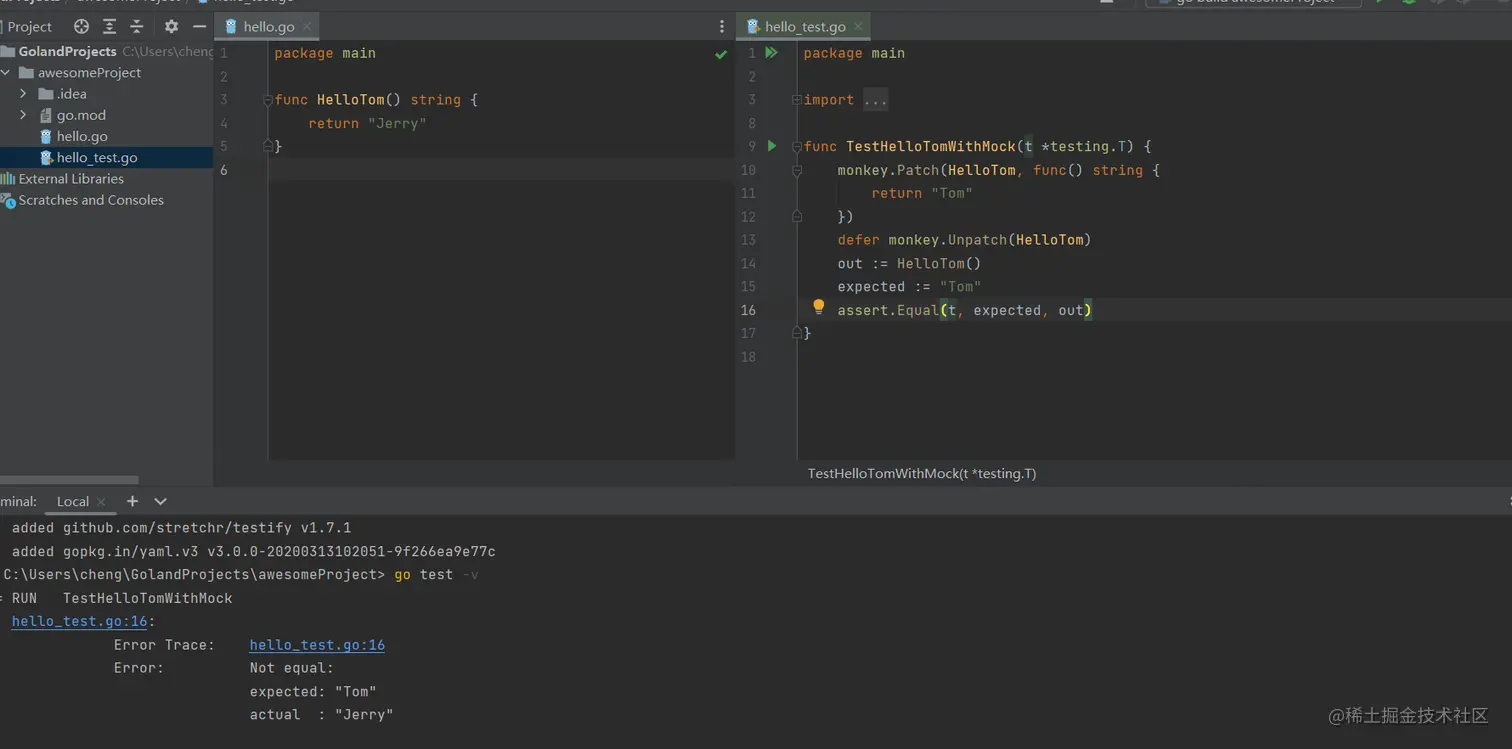Click the hello.go file icon in tree

(46, 136)
